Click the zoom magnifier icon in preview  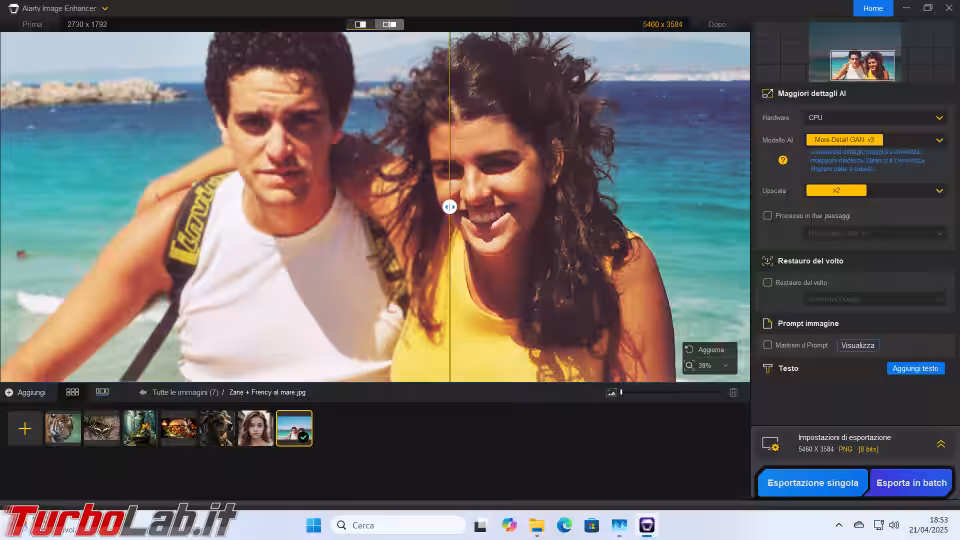(x=689, y=366)
